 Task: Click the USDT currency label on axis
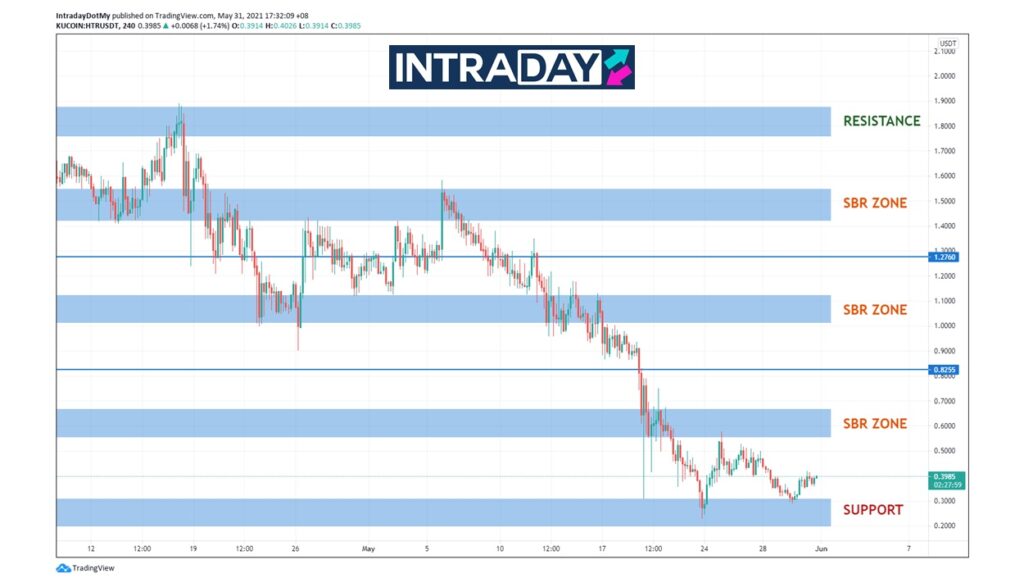(x=947, y=43)
